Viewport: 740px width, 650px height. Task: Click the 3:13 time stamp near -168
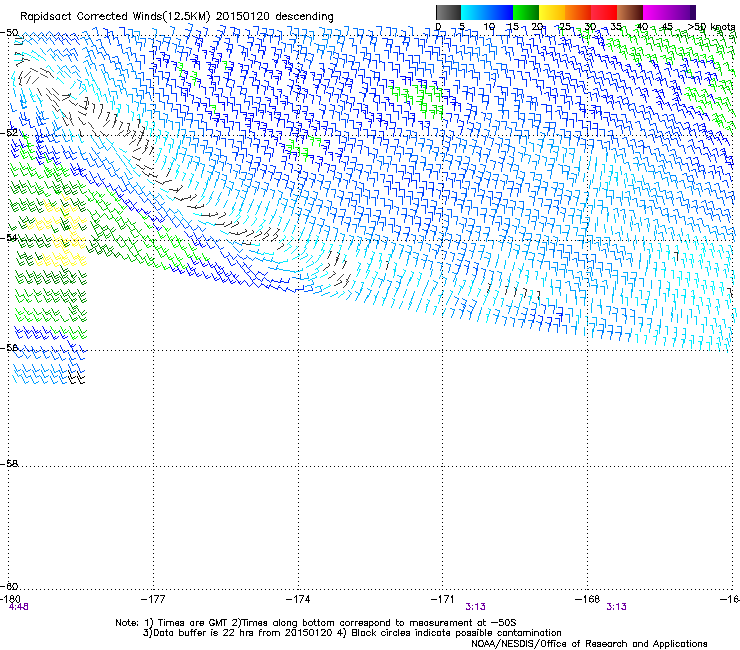[x=616, y=607]
